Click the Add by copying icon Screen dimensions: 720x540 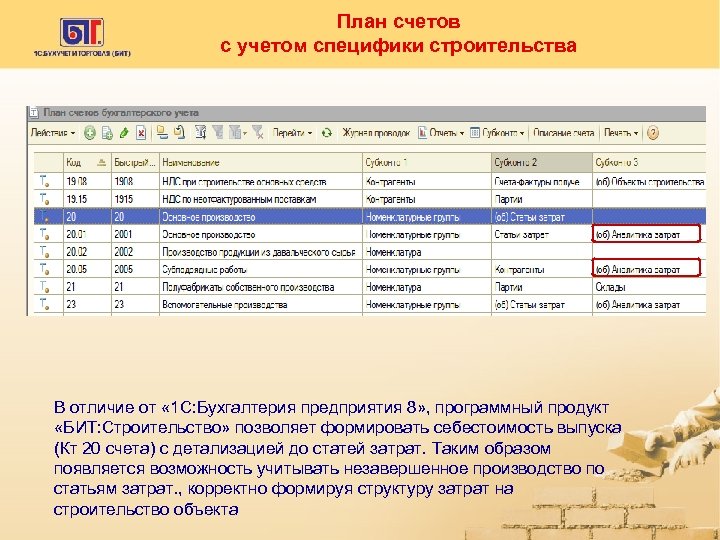(107, 133)
